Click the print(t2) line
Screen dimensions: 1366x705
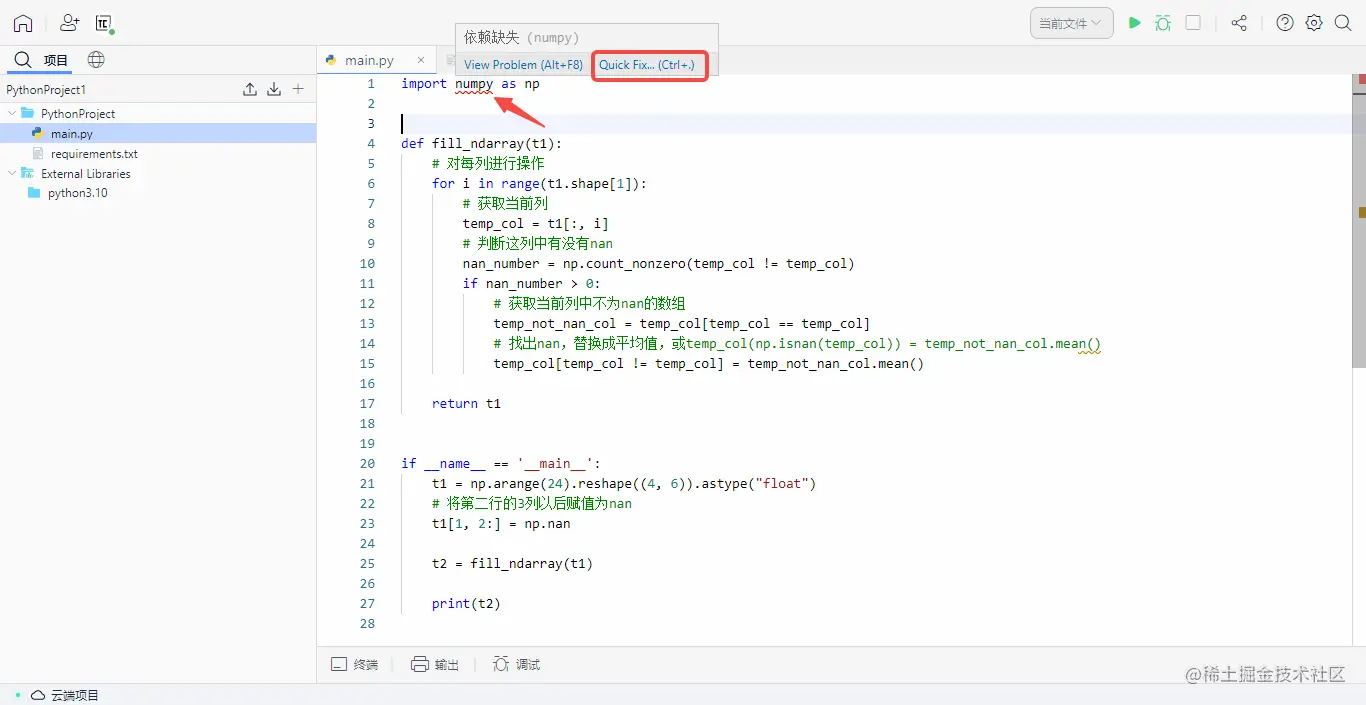coord(466,603)
